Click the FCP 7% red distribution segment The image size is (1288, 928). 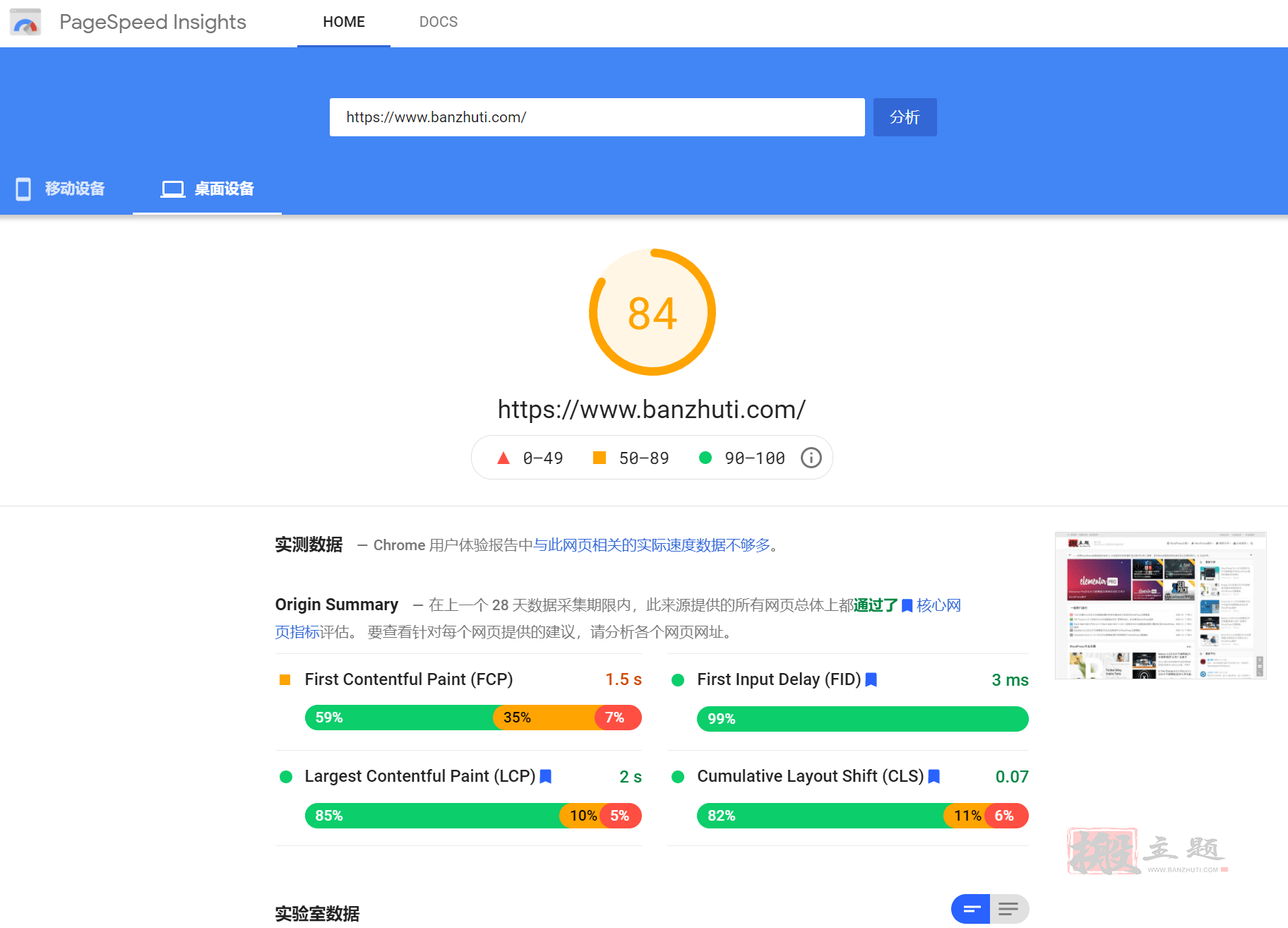(619, 718)
